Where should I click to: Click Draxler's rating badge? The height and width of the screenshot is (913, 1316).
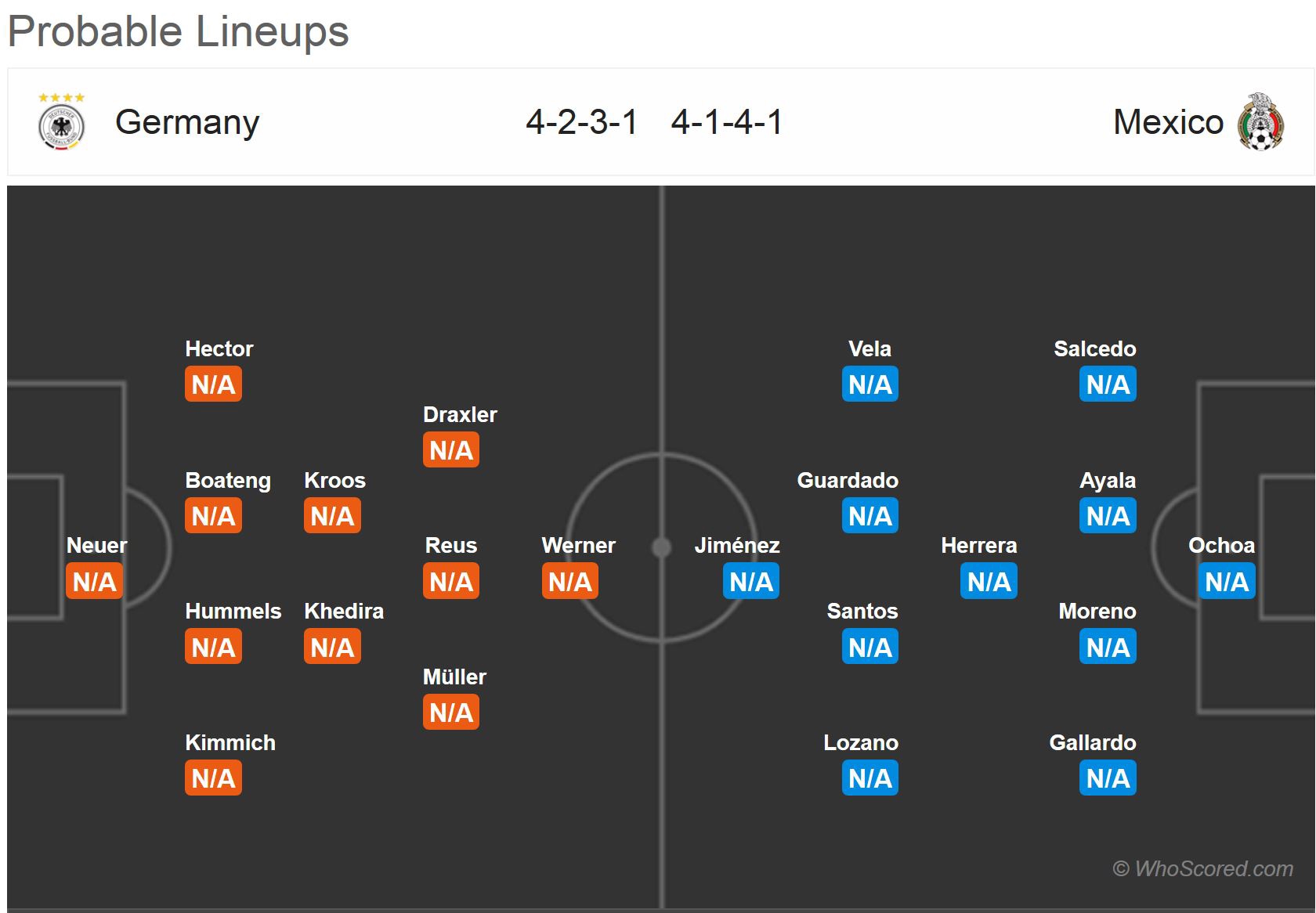451,449
